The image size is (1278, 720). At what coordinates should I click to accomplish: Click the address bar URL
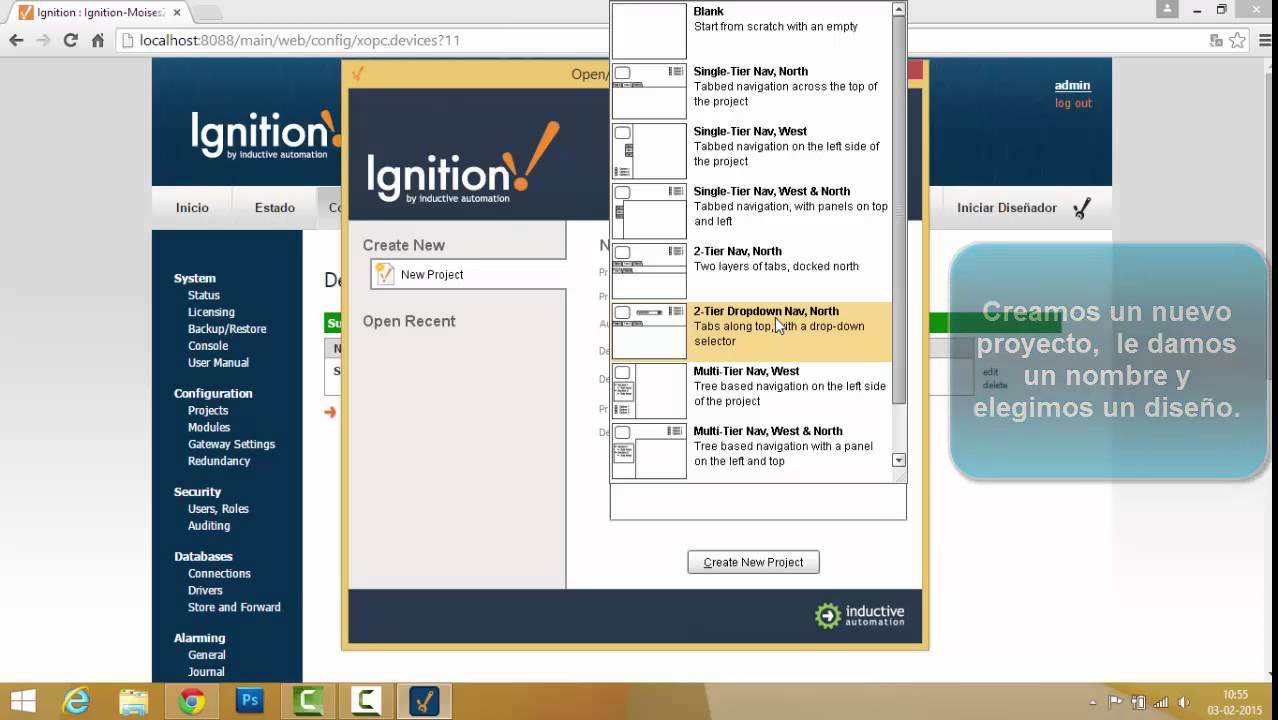[x=300, y=40]
